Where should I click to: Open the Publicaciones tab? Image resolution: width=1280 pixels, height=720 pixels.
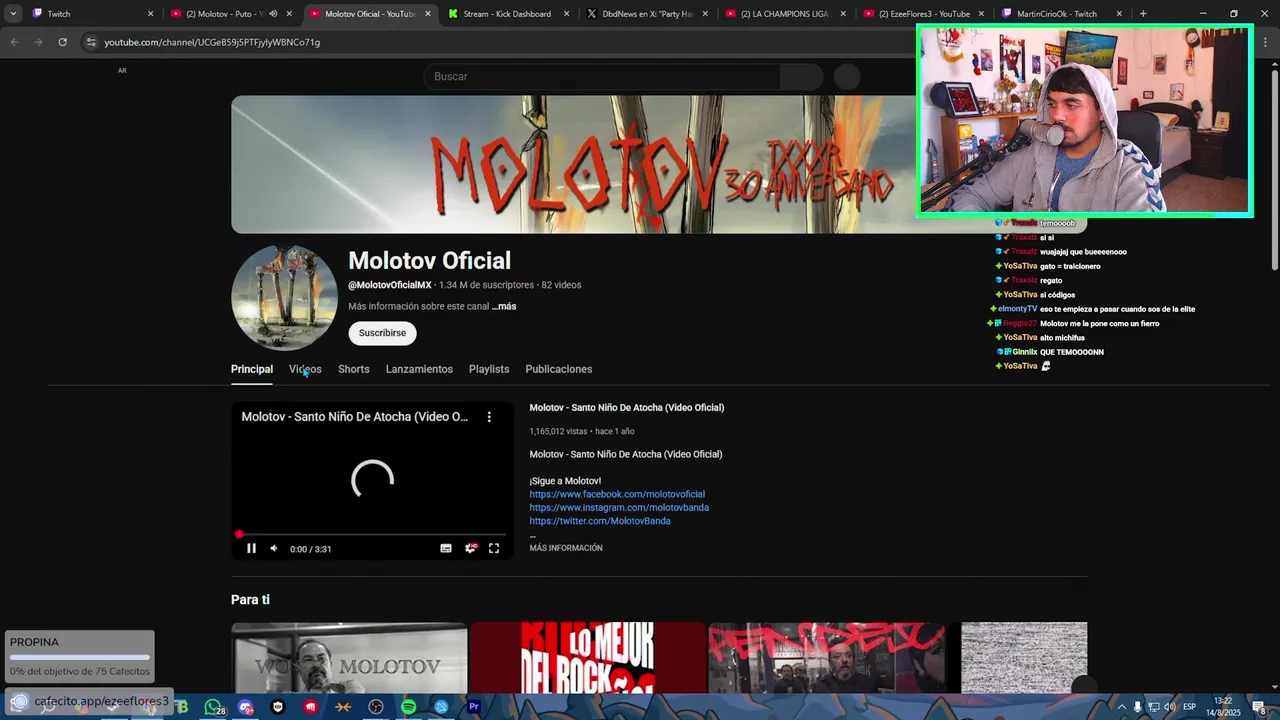tap(559, 369)
